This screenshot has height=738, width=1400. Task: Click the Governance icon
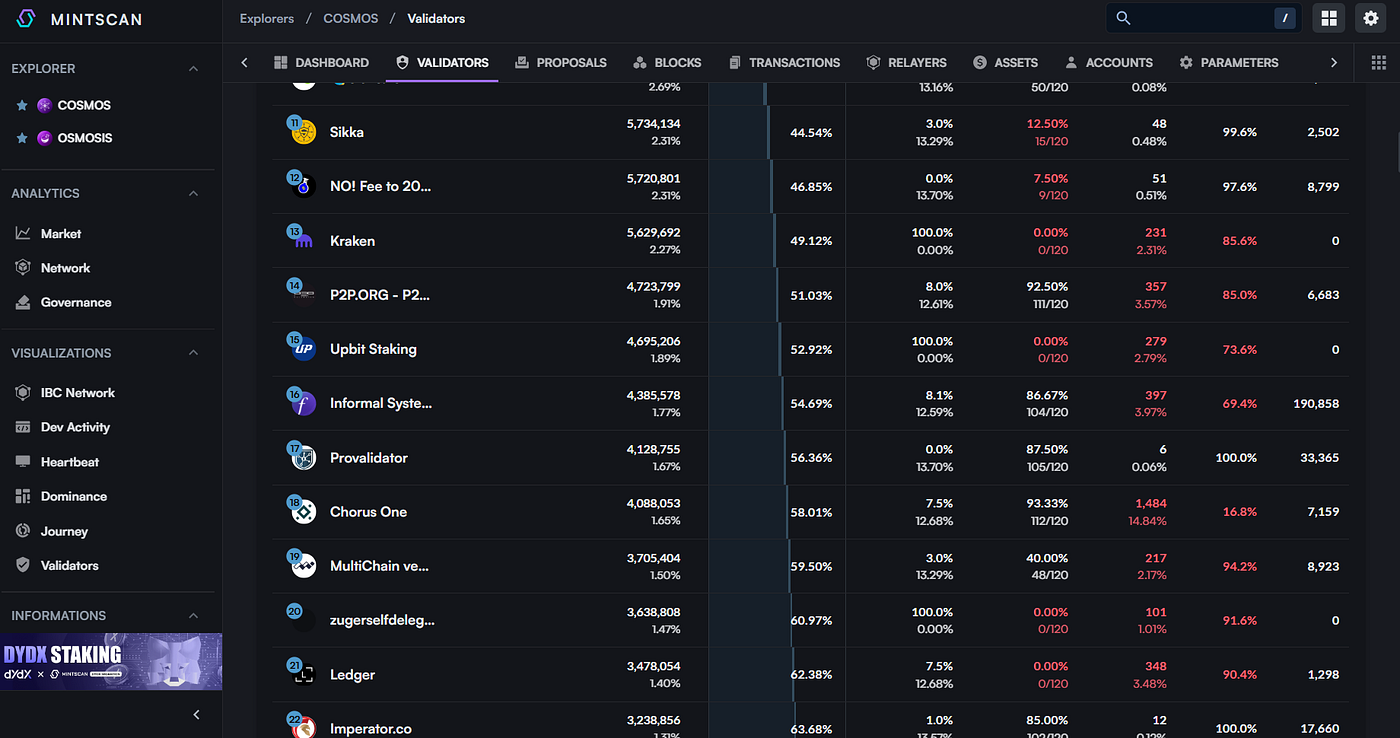[22, 302]
